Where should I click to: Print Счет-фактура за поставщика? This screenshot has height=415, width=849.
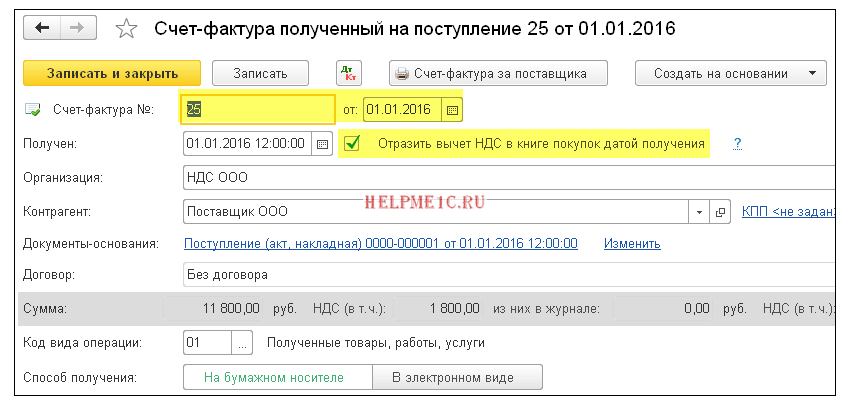pos(498,73)
